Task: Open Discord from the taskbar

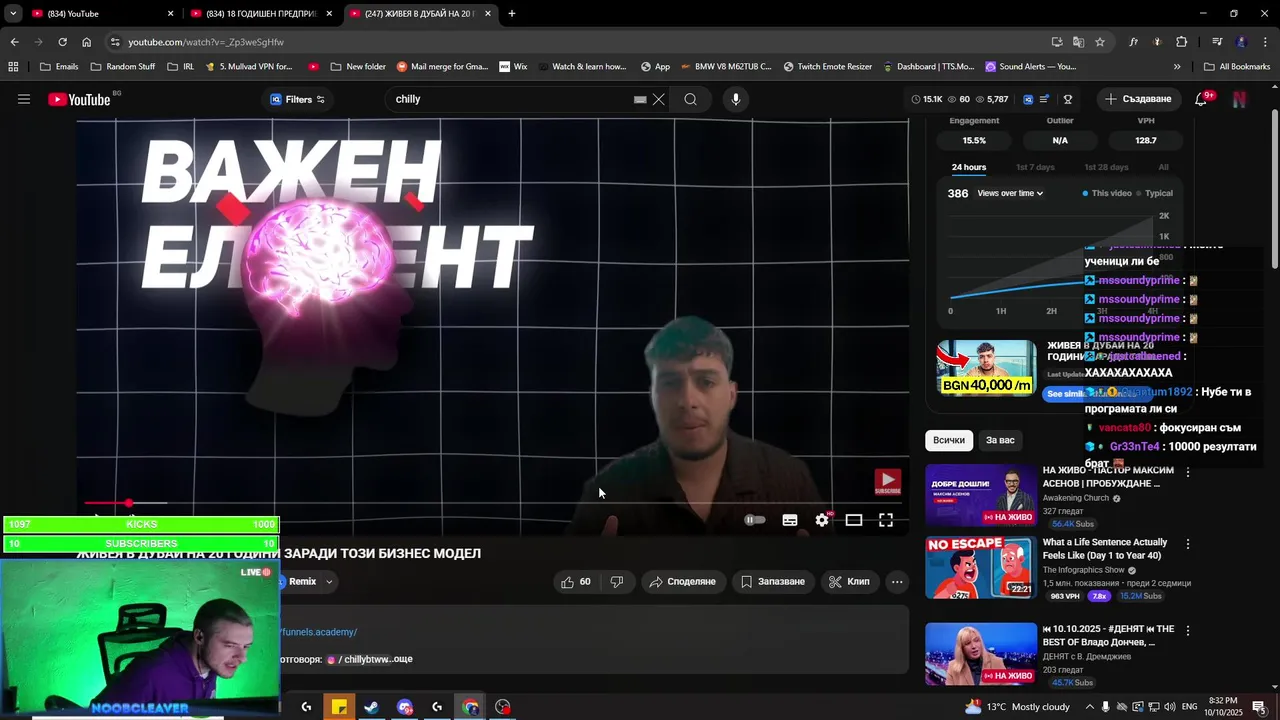Action: pos(405,707)
